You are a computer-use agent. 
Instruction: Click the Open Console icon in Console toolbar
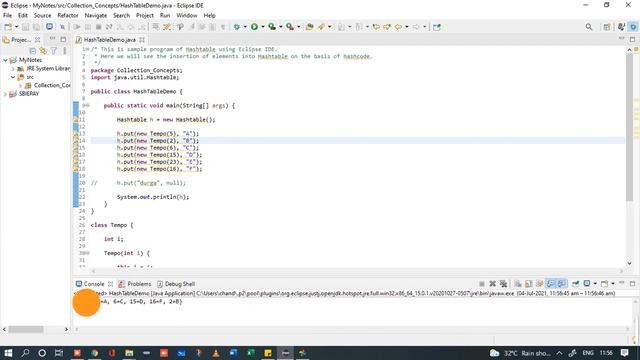pos(604,284)
